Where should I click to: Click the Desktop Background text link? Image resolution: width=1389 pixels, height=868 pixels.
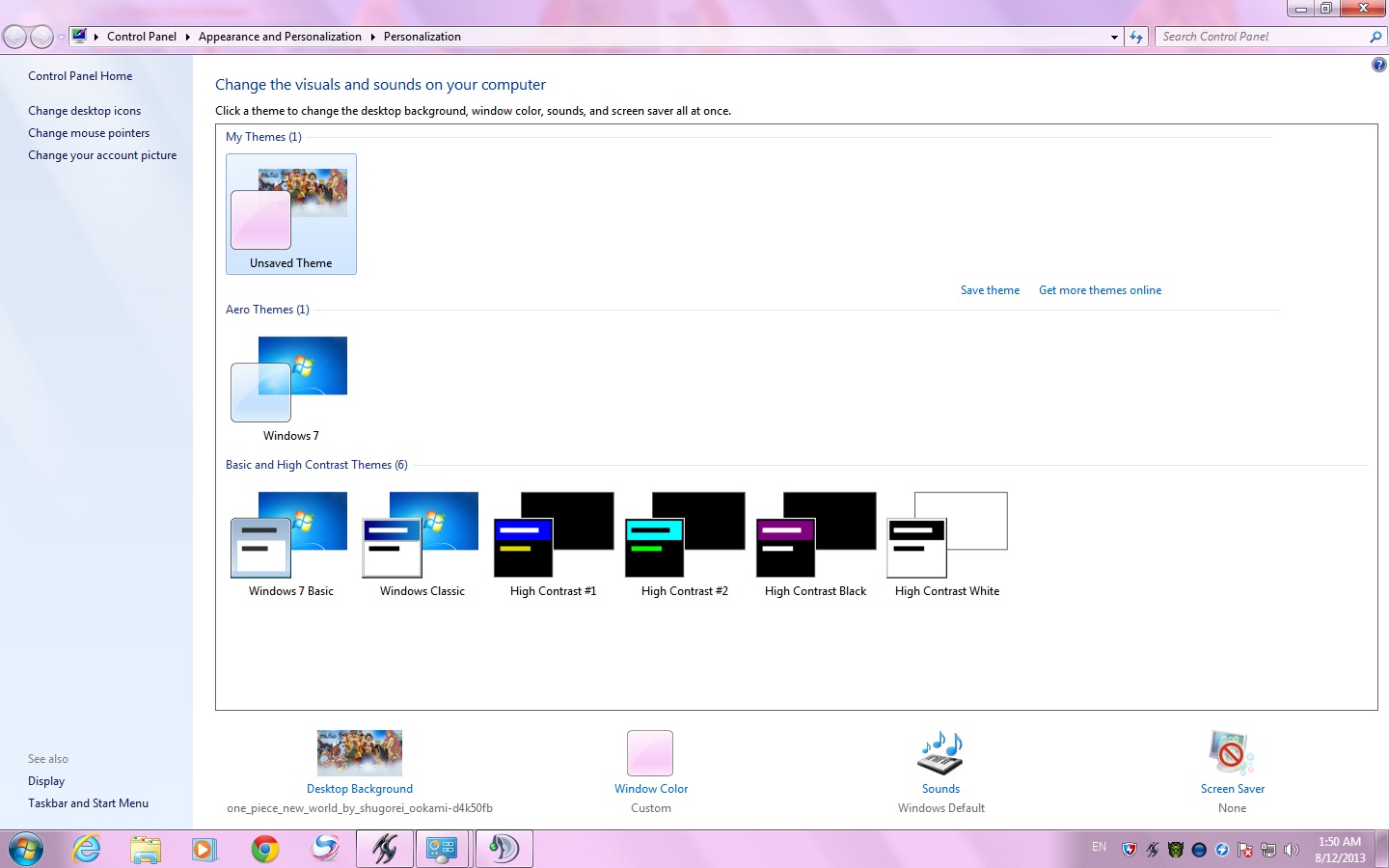(x=360, y=789)
